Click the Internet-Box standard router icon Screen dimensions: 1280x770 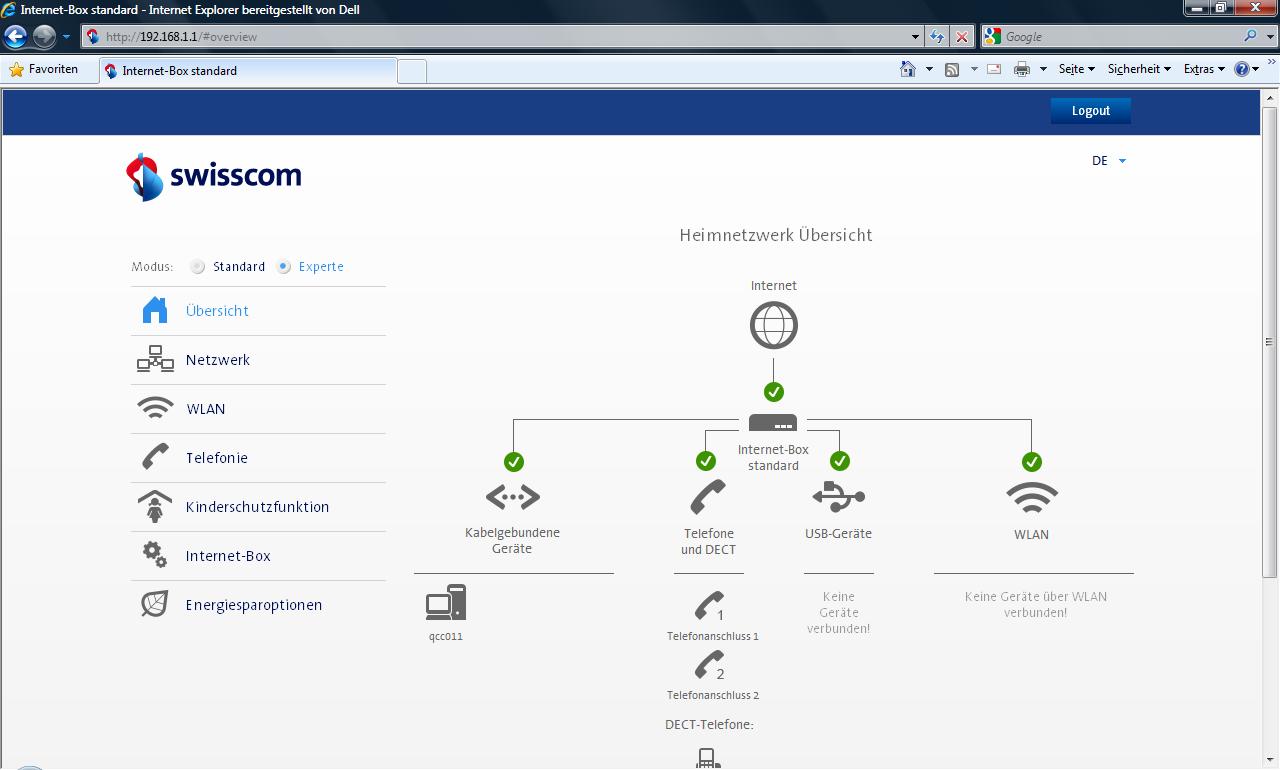click(x=773, y=423)
